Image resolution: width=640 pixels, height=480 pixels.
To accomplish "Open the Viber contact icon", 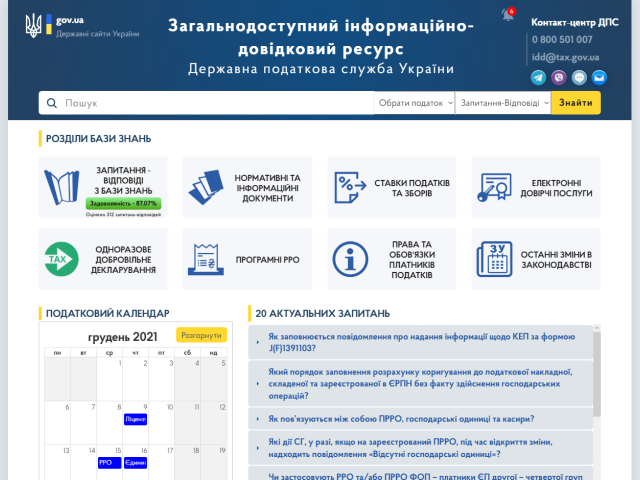I will point(559,77).
